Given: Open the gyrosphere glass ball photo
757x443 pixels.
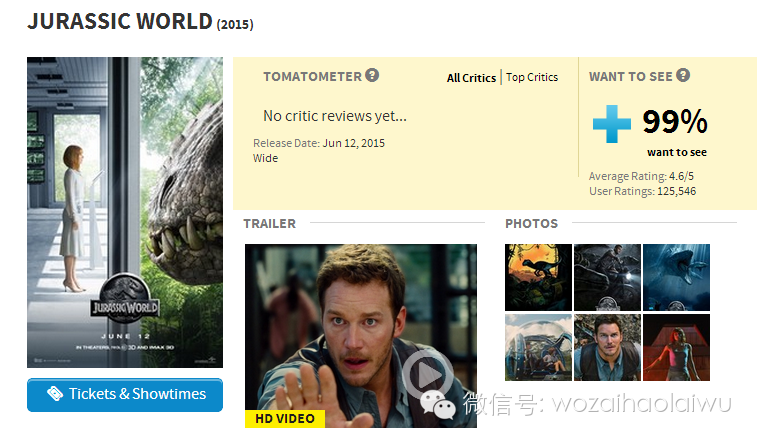Looking at the screenshot, I should point(538,347).
